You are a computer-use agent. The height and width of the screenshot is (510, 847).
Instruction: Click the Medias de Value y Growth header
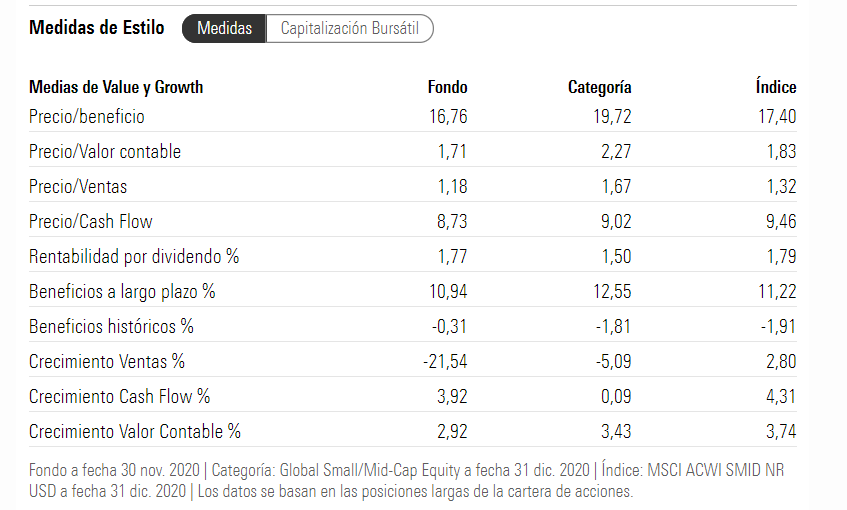[116, 87]
